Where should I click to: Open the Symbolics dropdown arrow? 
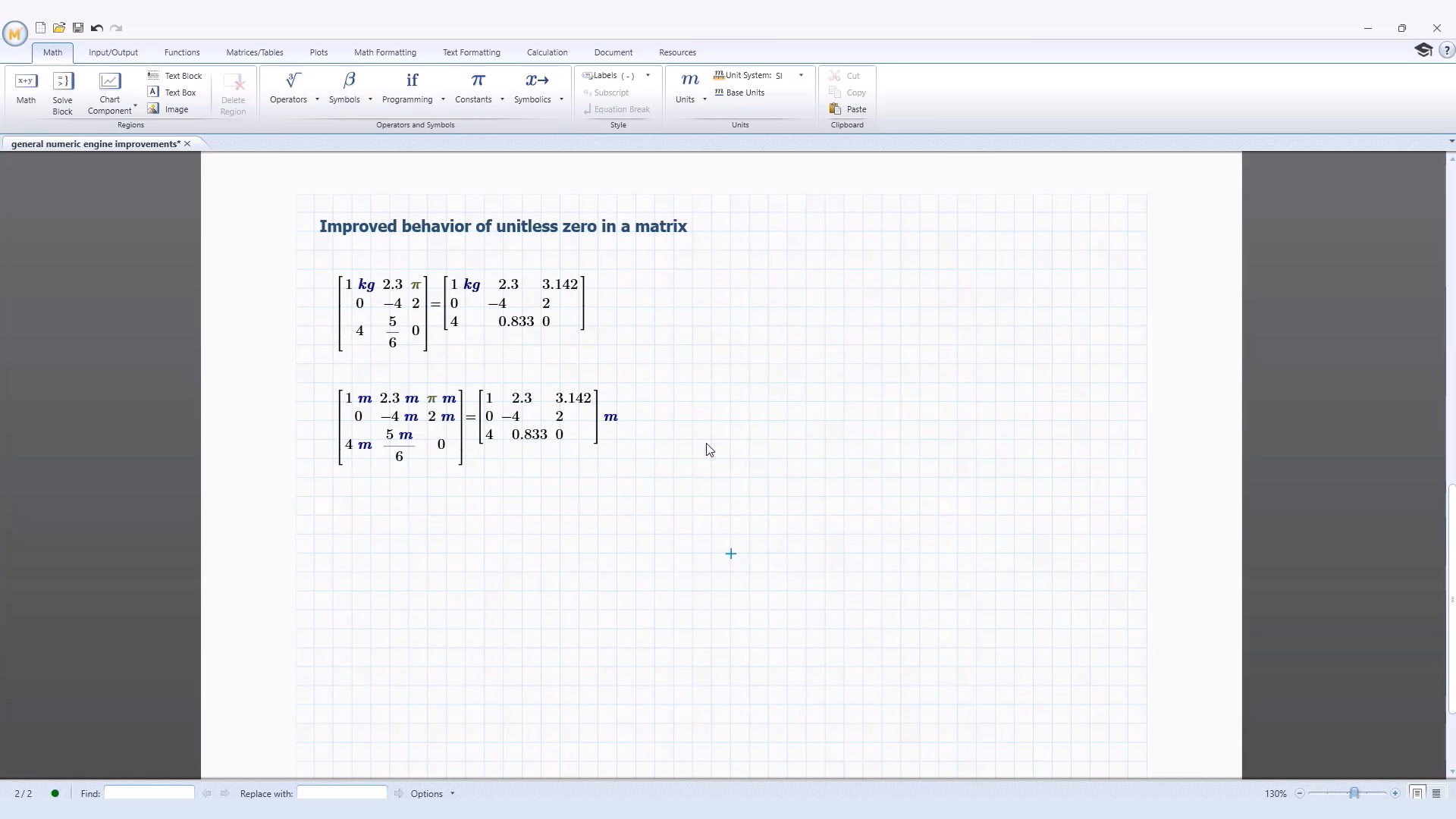click(561, 99)
